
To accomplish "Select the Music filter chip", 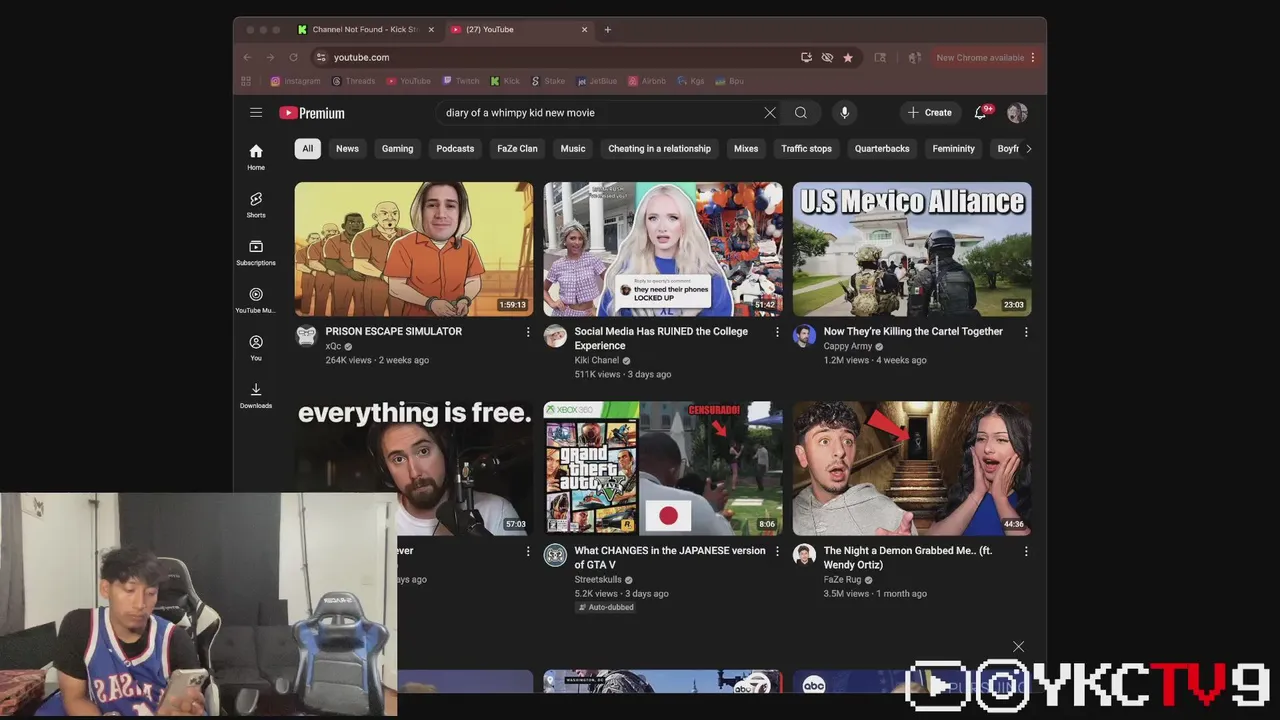I will (x=573, y=149).
